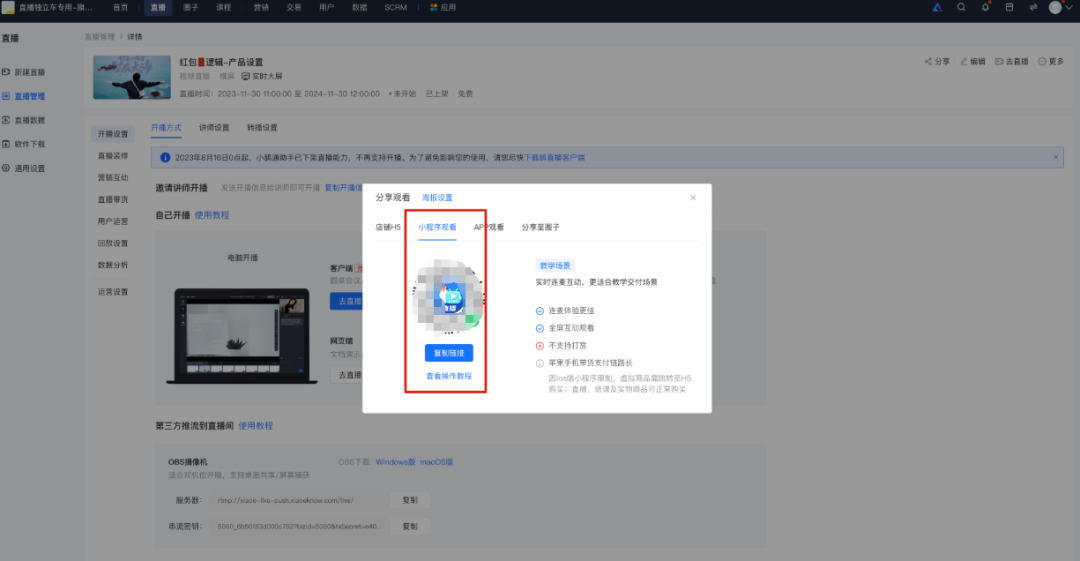Click the blue triangle logo icon in top bar
The image size is (1080, 561).
937,8
